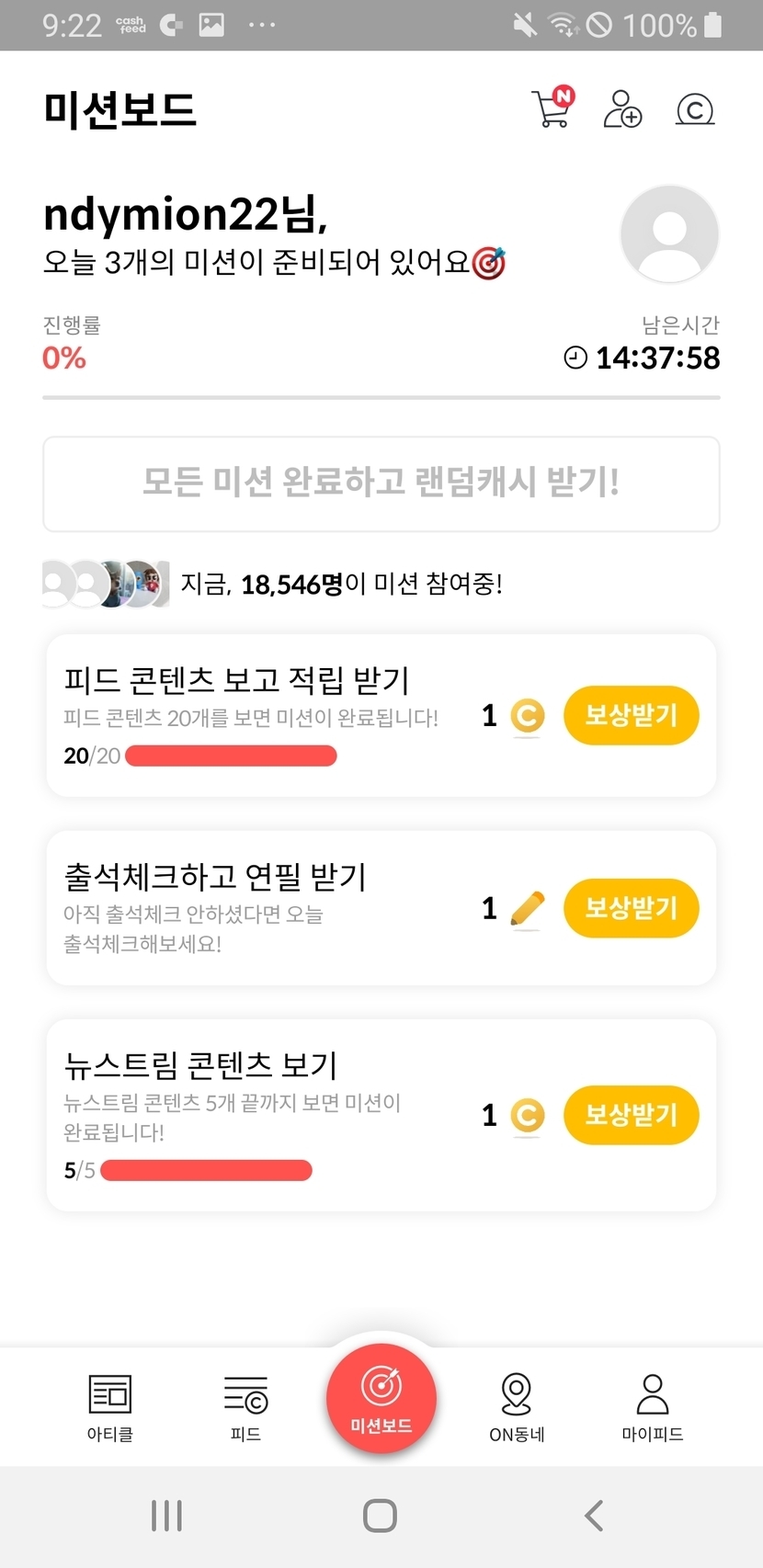This screenshot has height=1568, width=763.
Task: Claim reward for 뉴스트림 콘텐츠 보기
Action: tap(631, 1115)
